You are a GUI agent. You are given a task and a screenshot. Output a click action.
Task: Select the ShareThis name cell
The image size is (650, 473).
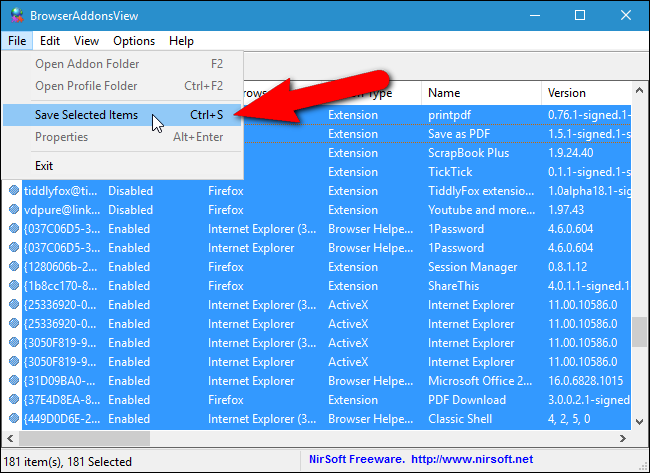point(454,286)
